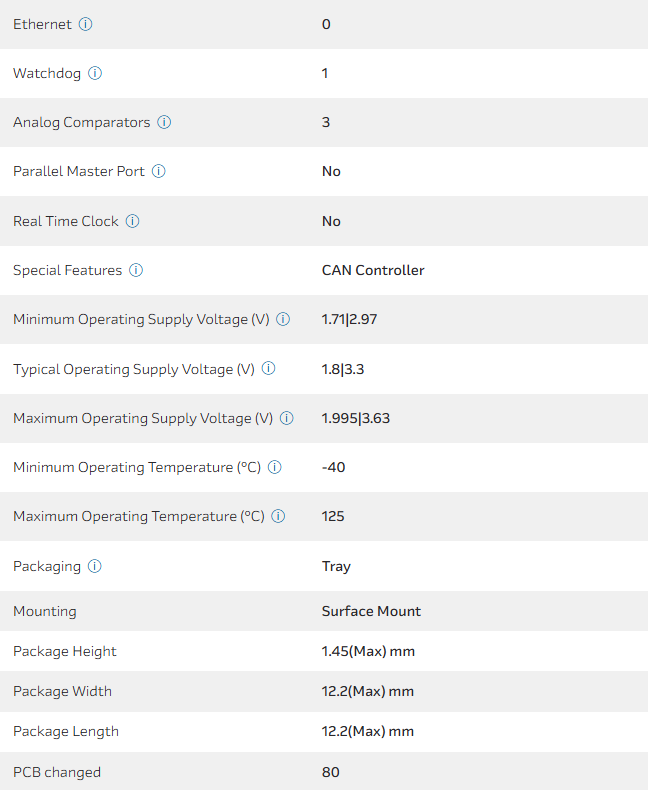The height and width of the screenshot is (790, 648).
Task: Click the PCB changed value 80
Action: [331, 772]
